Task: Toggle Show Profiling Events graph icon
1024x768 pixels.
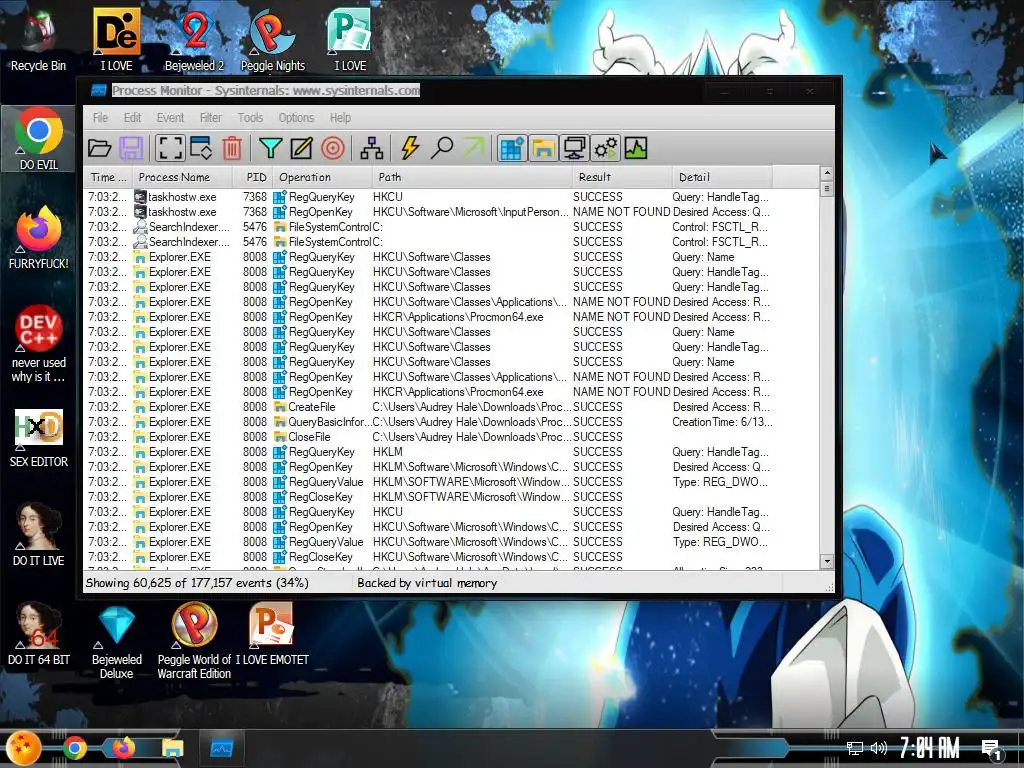Action: point(636,148)
